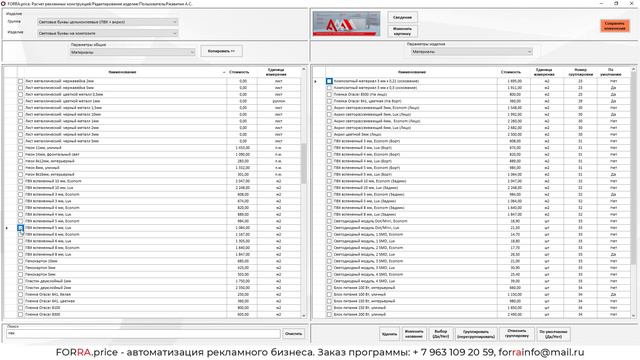Click the left table scroll down arrow
The height and width of the screenshot is (360, 640).
pyautogui.click(x=303, y=316)
